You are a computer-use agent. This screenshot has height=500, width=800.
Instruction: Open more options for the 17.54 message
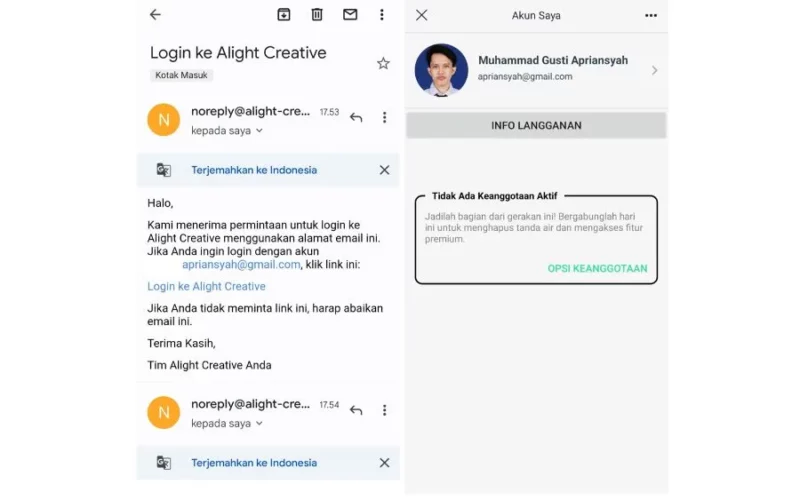coord(384,410)
